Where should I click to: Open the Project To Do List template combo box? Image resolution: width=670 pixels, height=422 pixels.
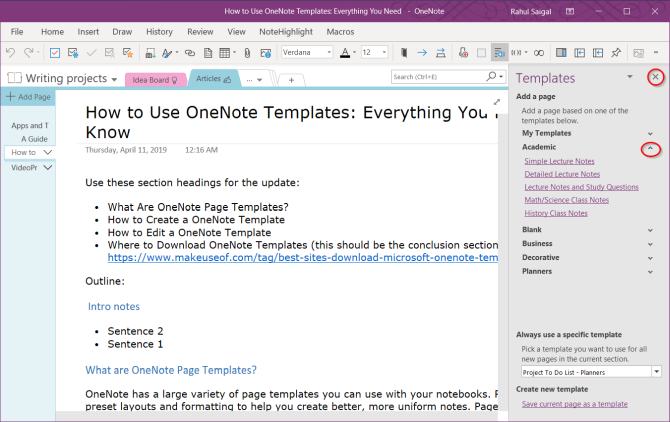[591, 372]
